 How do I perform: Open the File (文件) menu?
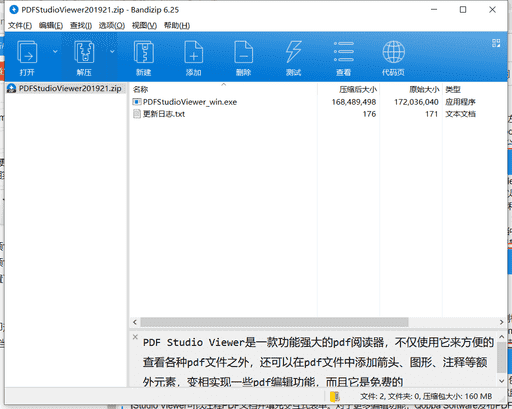tap(20, 26)
